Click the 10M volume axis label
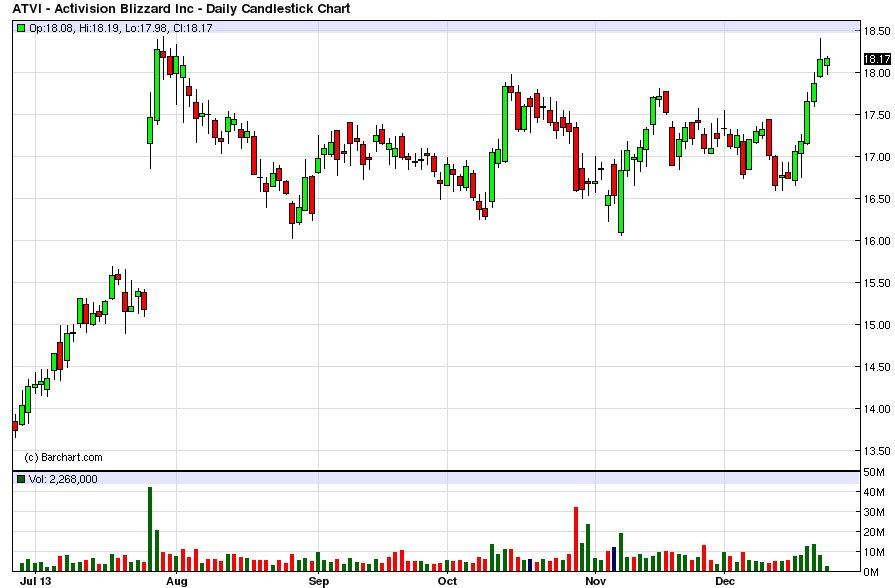This screenshot has width=895, height=588. [x=874, y=552]
